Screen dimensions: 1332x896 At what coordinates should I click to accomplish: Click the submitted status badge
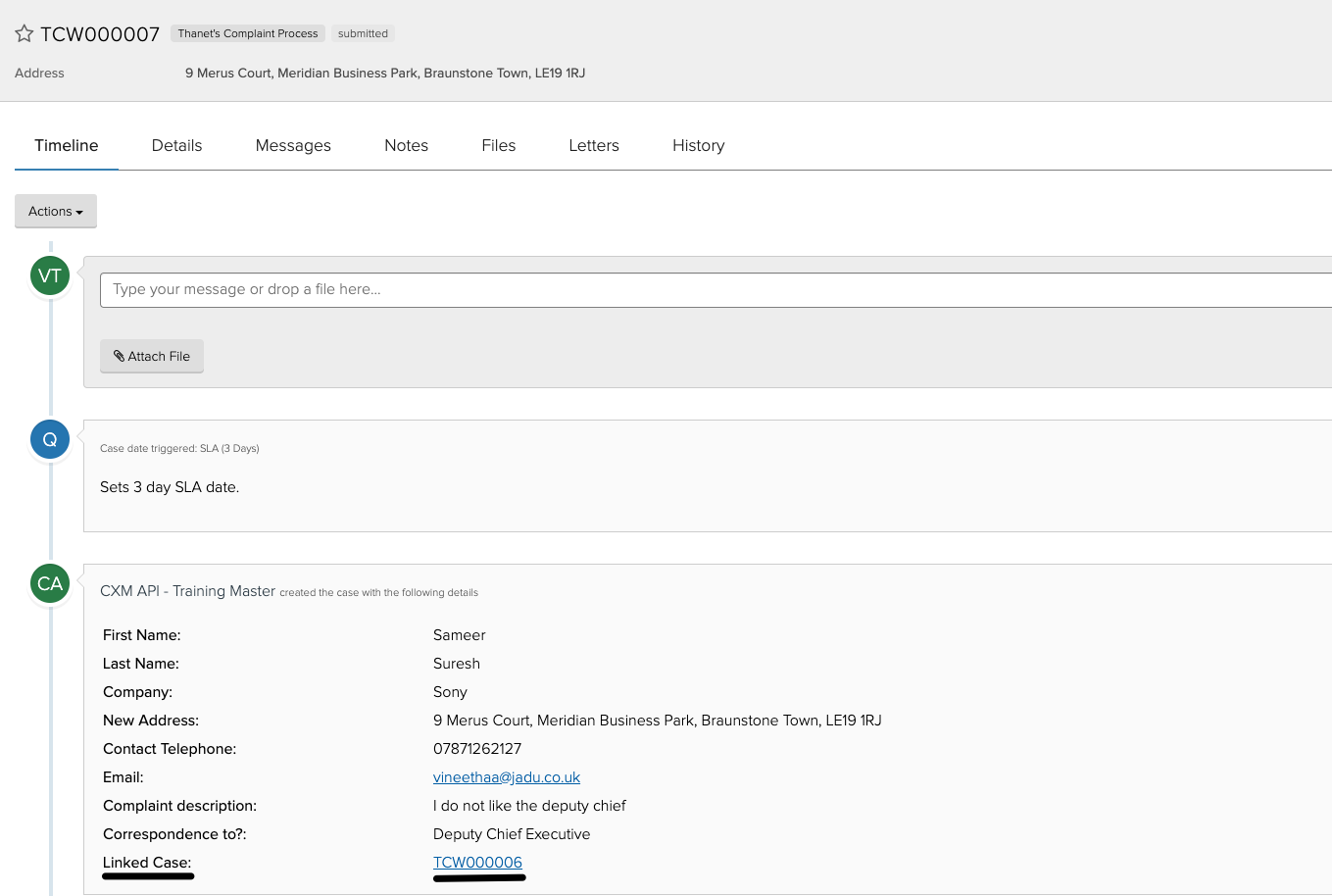pyautogui.click(x=363, y=33)
